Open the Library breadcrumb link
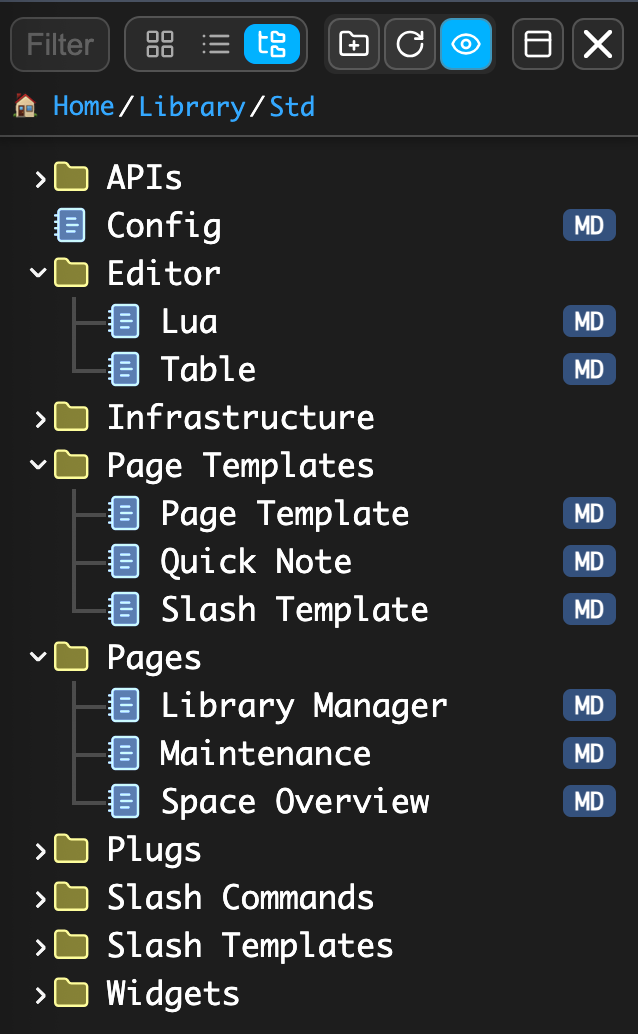 pyautogui.click(x=192, y=106)
